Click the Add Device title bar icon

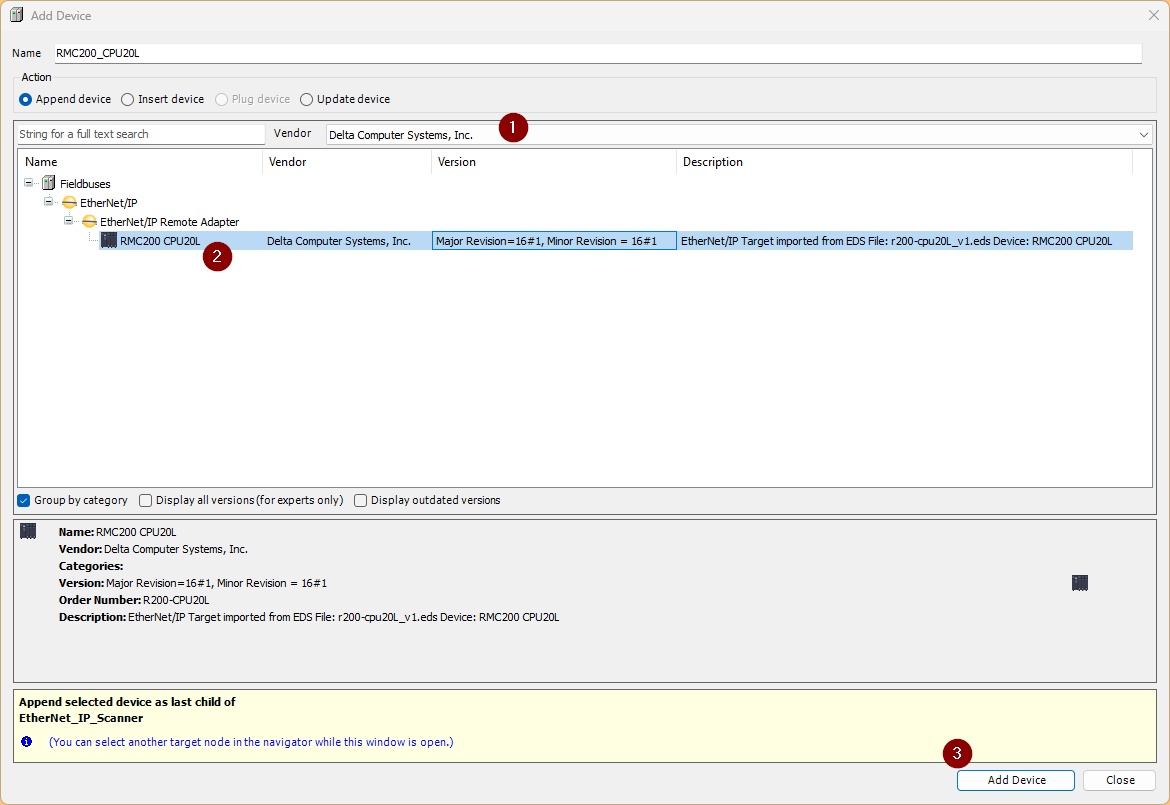click(x=16, y=16)
